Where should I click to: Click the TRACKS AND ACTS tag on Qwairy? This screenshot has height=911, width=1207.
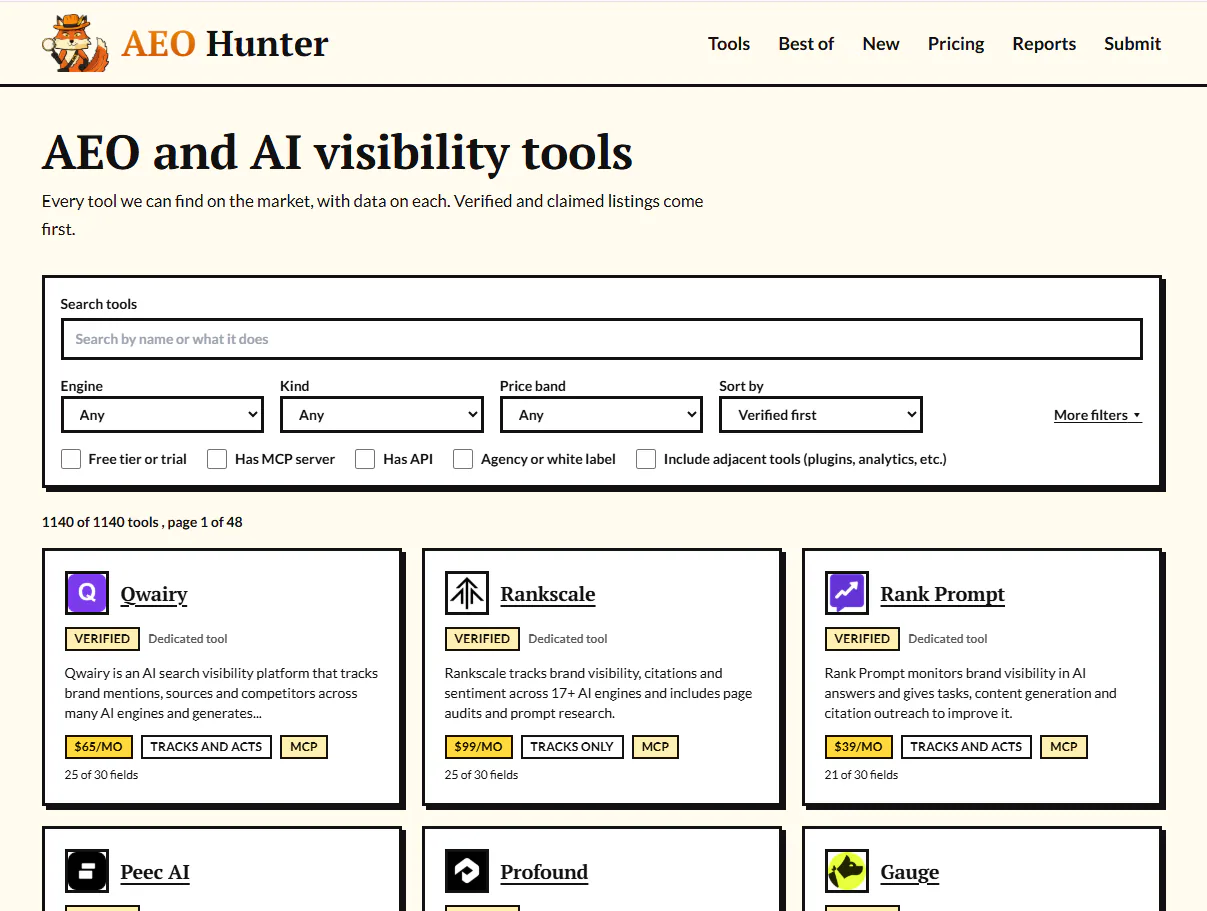point(206,747)
